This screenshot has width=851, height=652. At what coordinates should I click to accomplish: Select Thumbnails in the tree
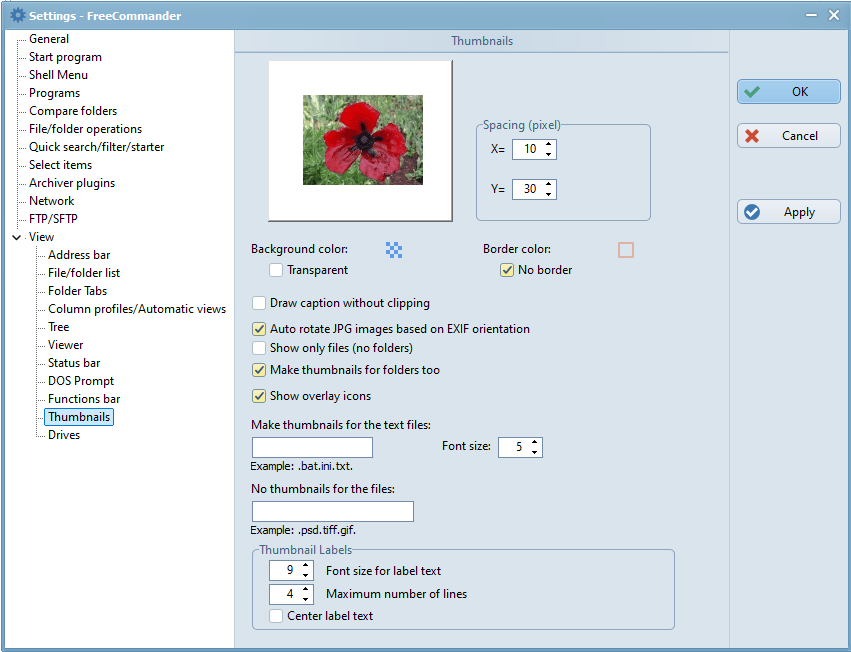pyautogui.click(x=79, y=417)
